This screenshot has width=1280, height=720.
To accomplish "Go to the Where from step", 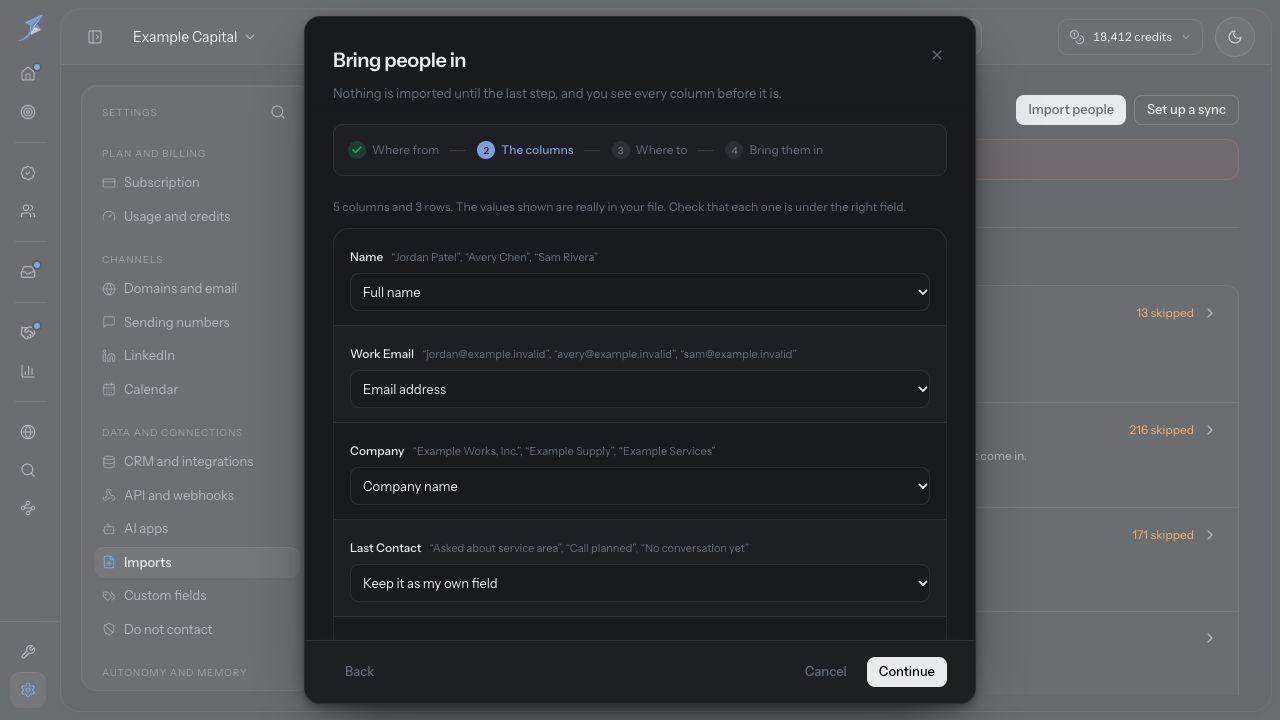I will point(394,150).
